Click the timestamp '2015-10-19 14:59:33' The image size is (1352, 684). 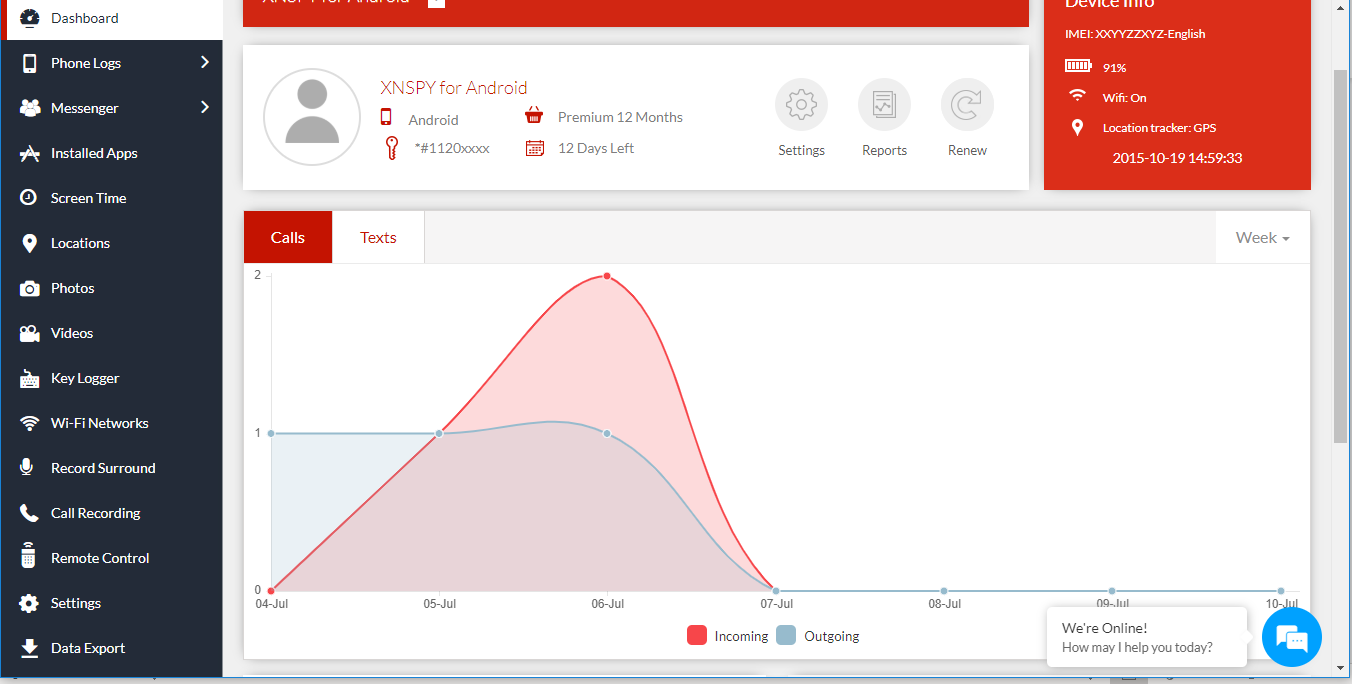[x=1178, y=158]
